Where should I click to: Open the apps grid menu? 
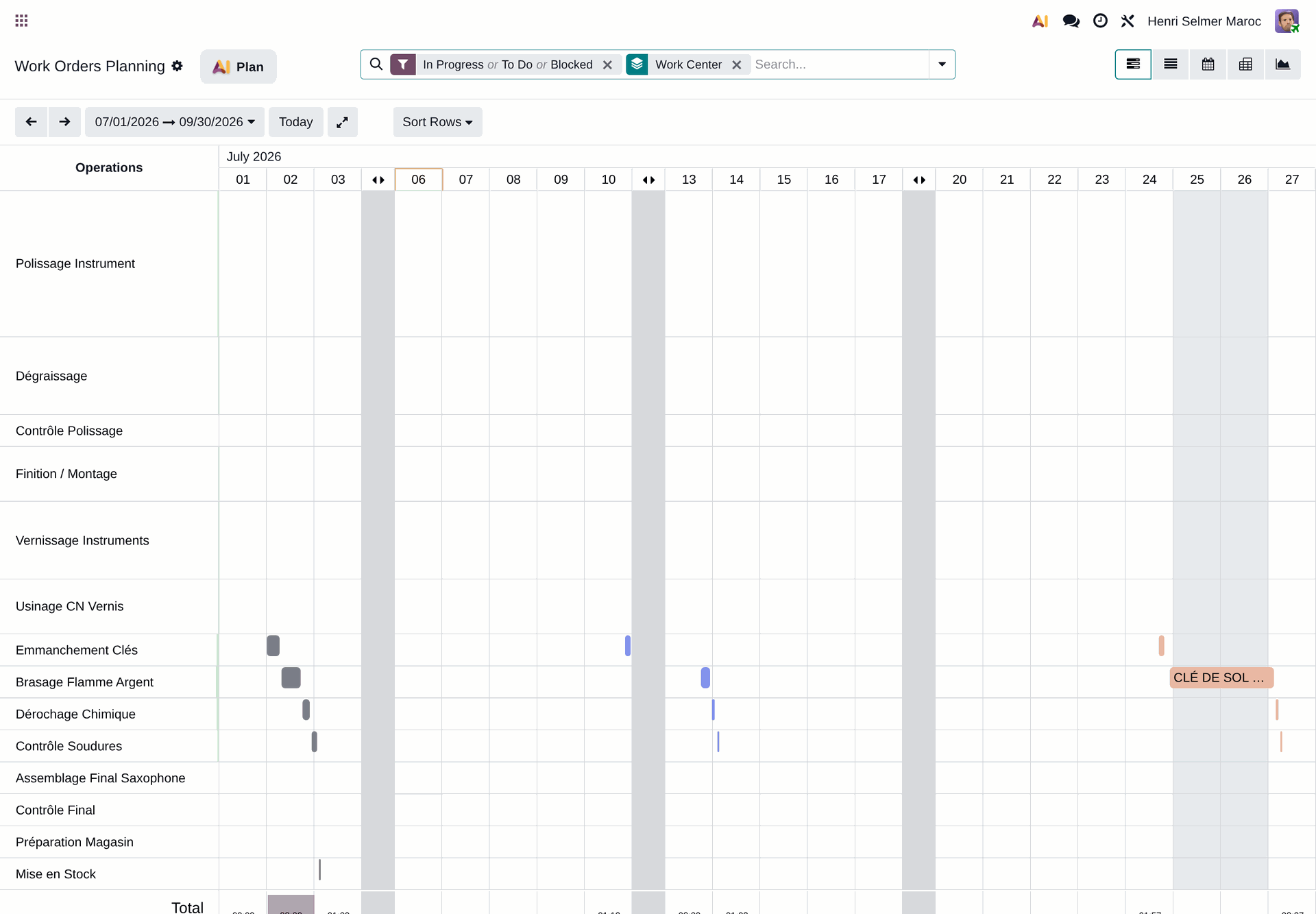pyautogui.click(x=21, y=21)
